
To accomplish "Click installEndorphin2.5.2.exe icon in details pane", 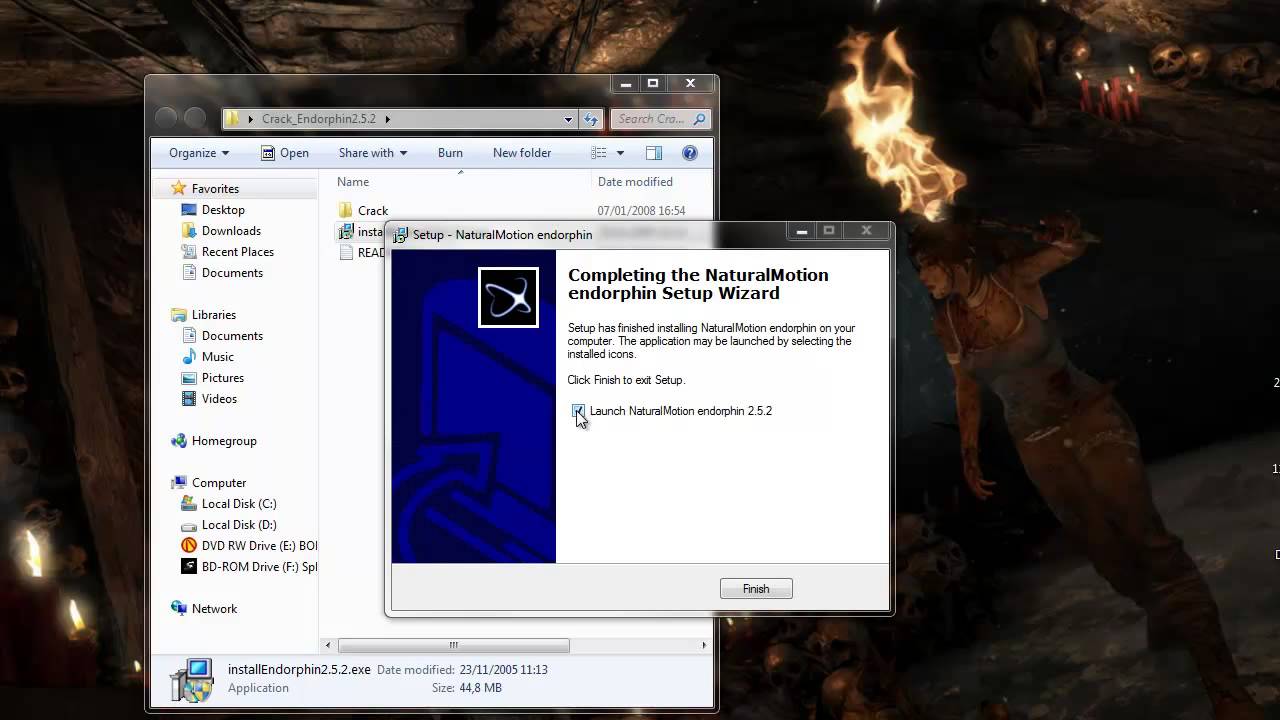I will pyautogui.click(x=191, y=679).
